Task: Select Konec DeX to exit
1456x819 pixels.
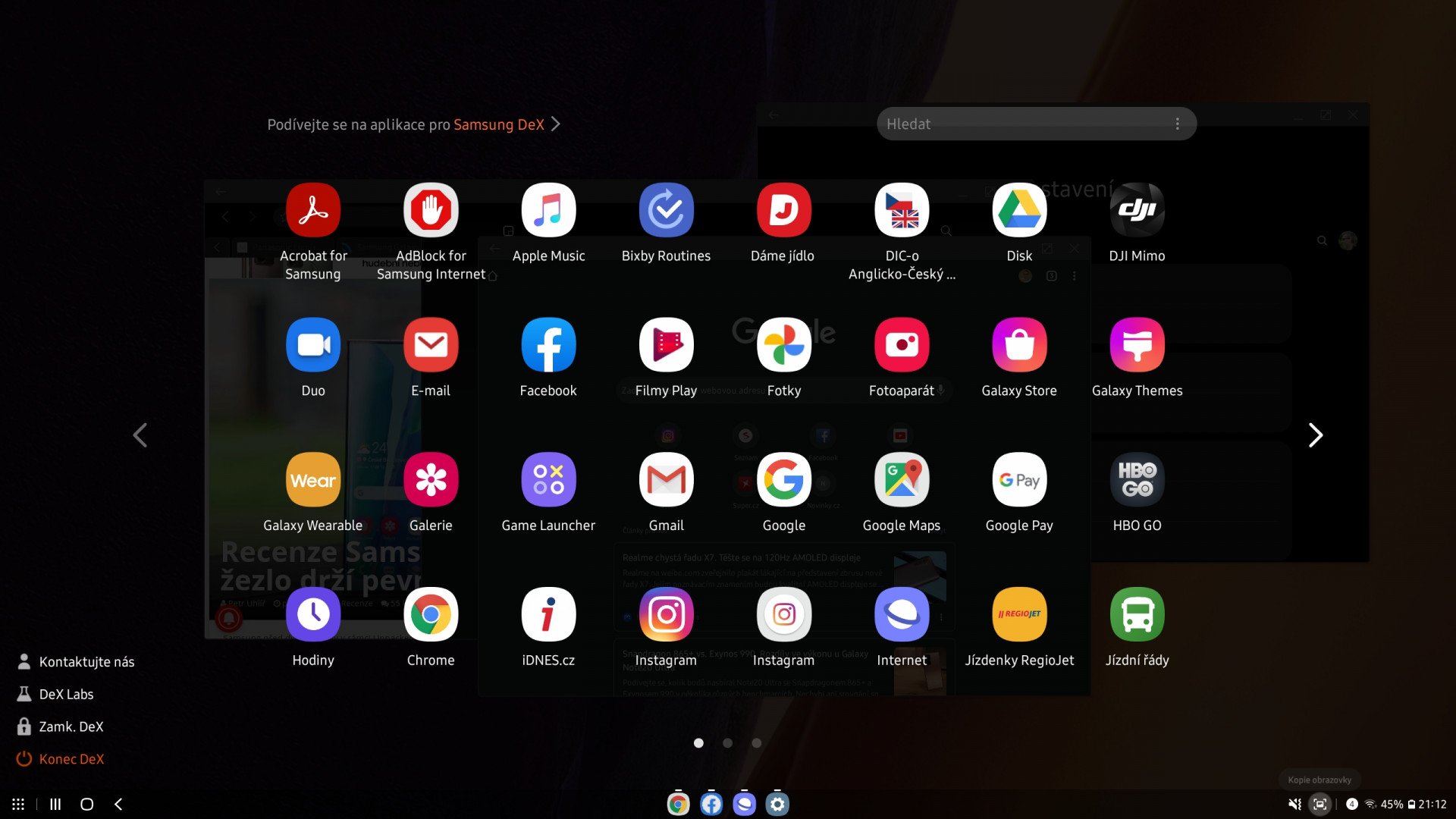Action: pyautogui.click(x=71, y=759)
